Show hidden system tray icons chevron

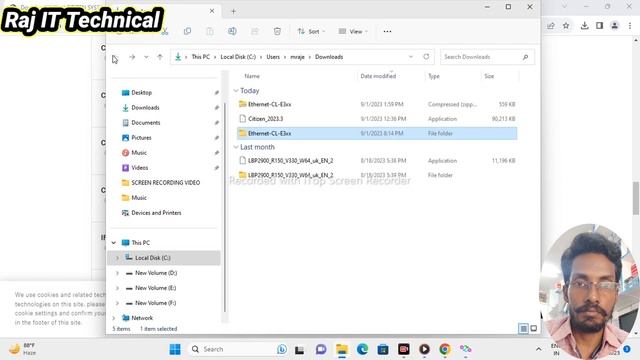538,349
